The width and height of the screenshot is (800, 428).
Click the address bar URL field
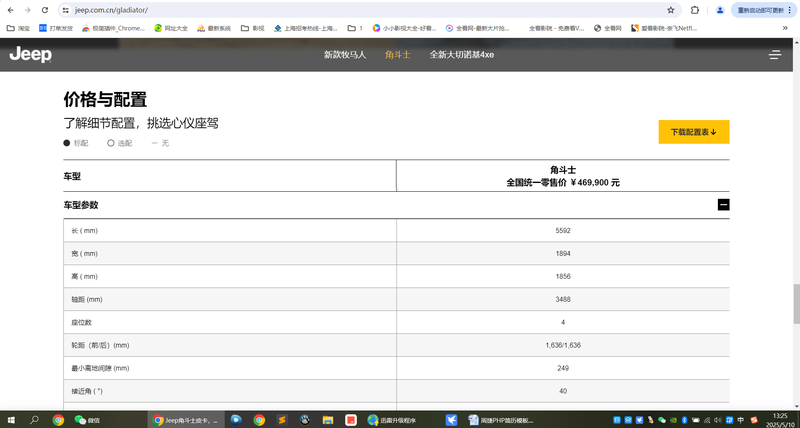[367, 10]
